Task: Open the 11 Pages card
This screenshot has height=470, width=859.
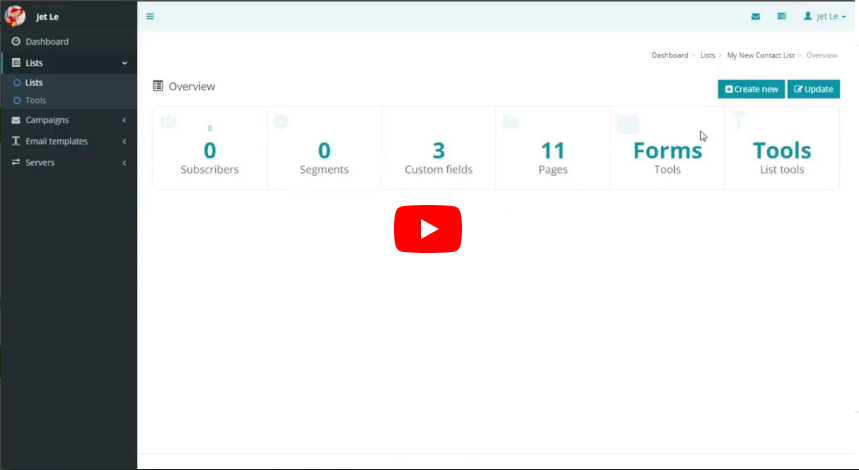Action: click(553, 148)
